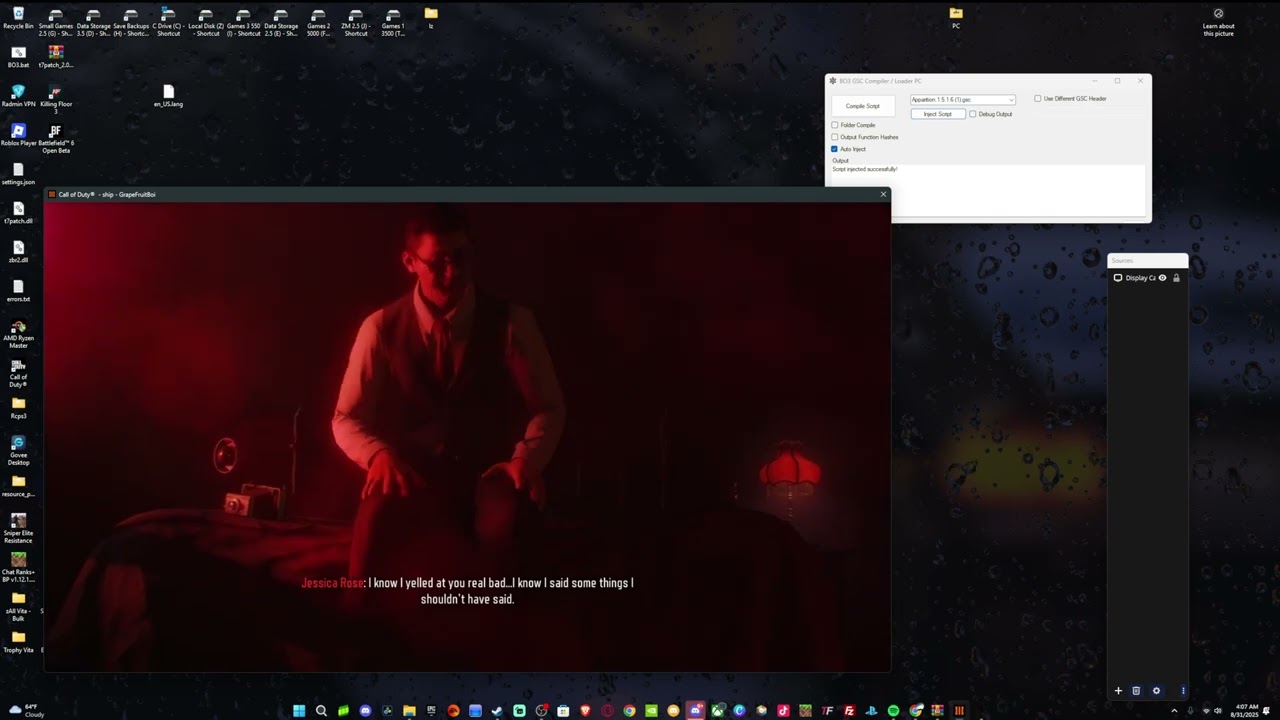Select the Sniper Elite Resistance shortcut
This screenshot has width=1280, height=720.
click(x=18, y=529)
